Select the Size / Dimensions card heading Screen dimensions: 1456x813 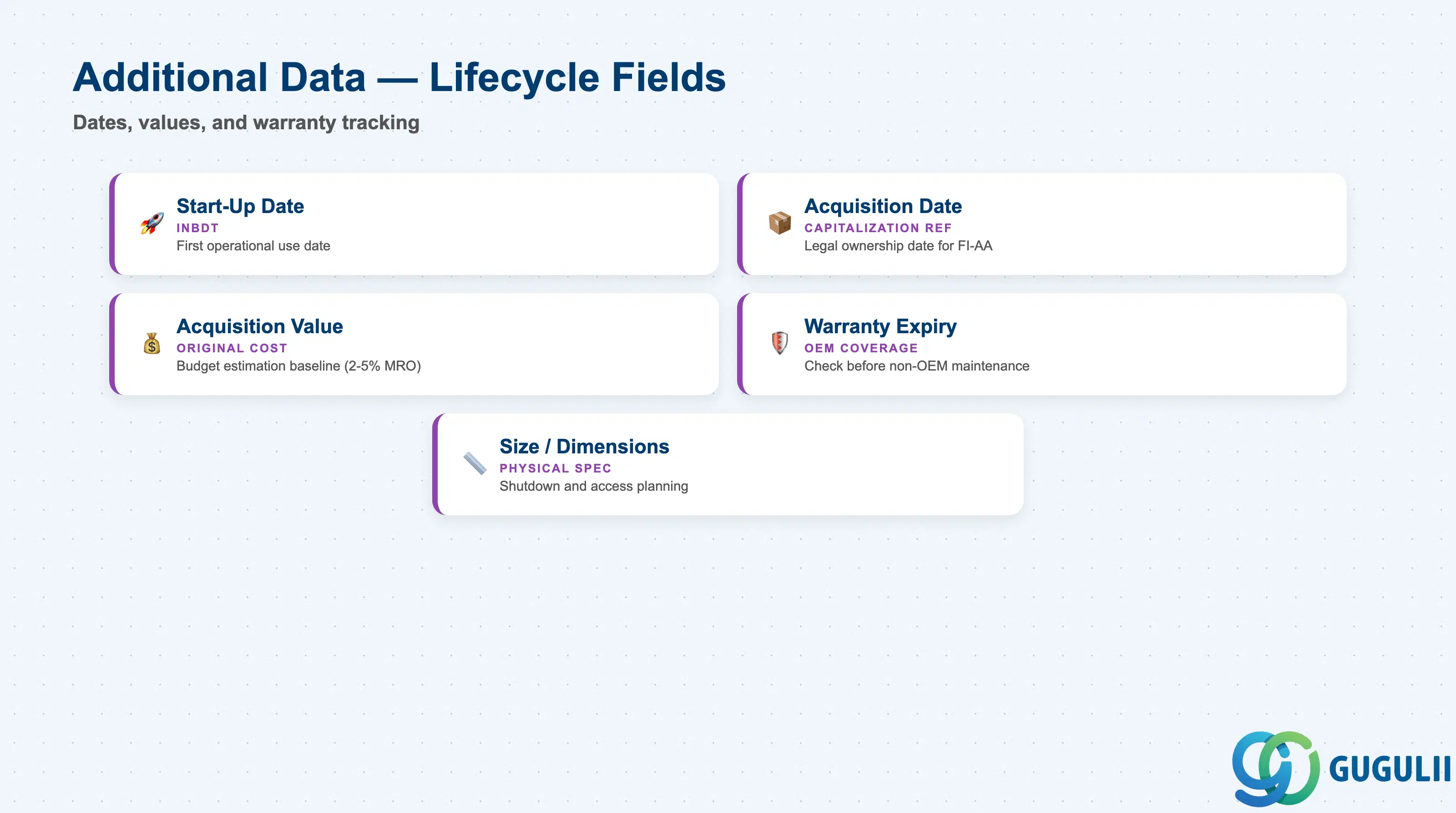[x=584, y=447]
